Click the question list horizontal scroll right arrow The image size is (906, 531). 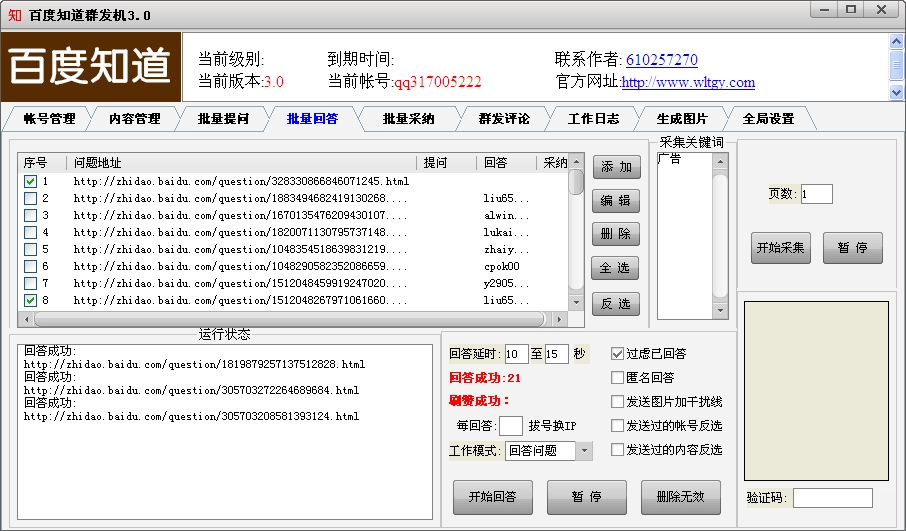click(559, 319)
